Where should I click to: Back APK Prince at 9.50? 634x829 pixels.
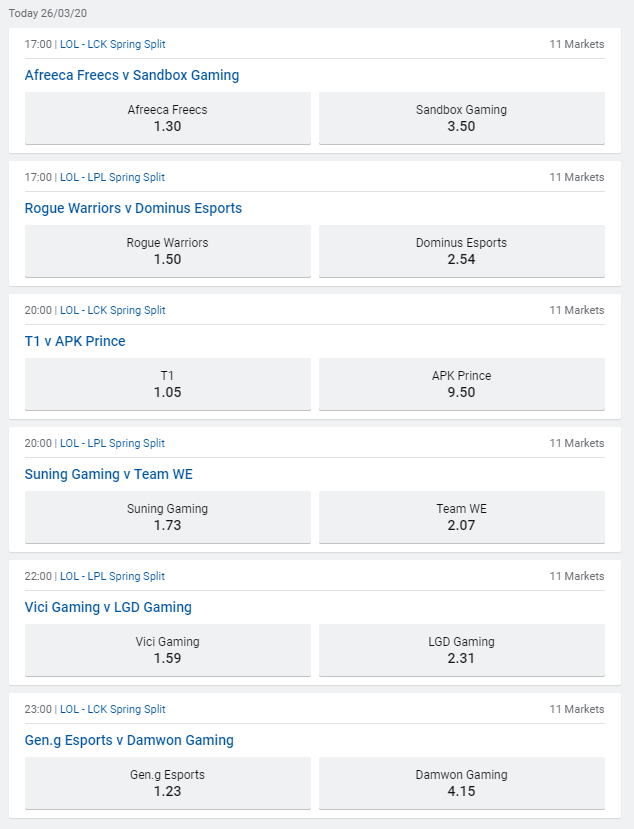pos(462,384)
